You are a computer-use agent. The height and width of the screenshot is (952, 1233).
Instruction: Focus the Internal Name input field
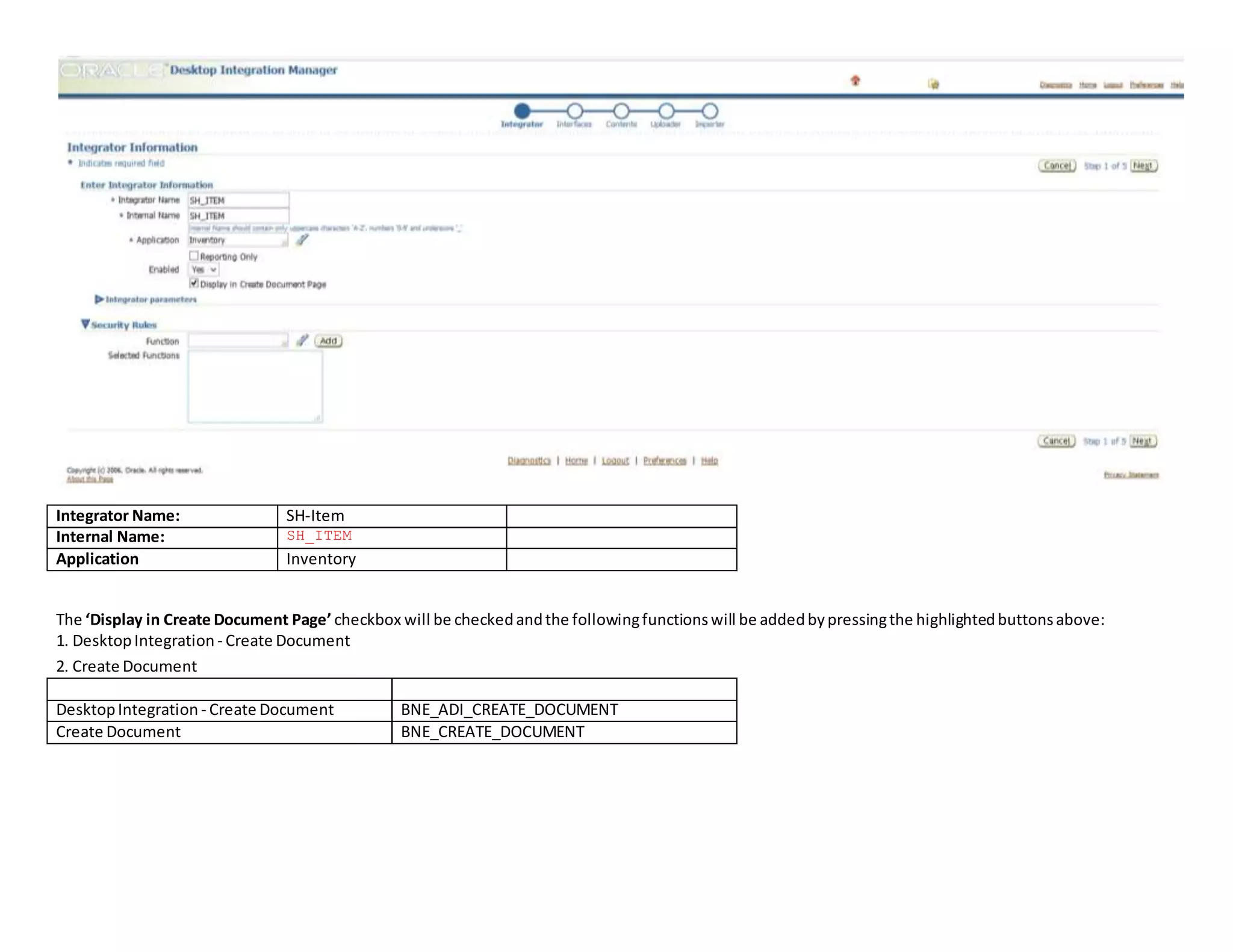coord(238,215)
